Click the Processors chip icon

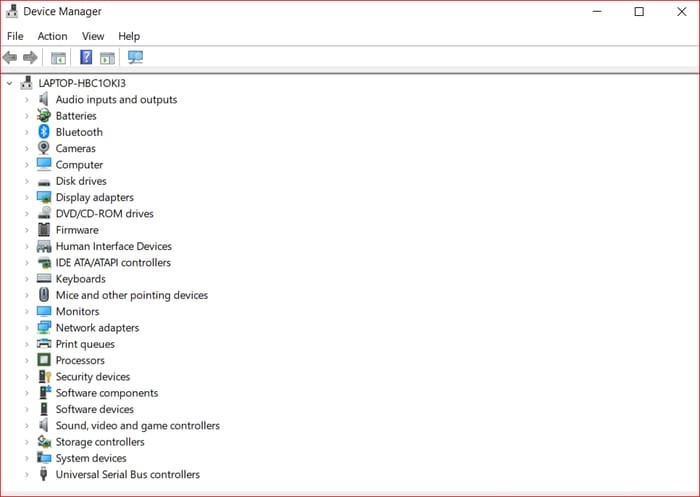tap(44, 360)
